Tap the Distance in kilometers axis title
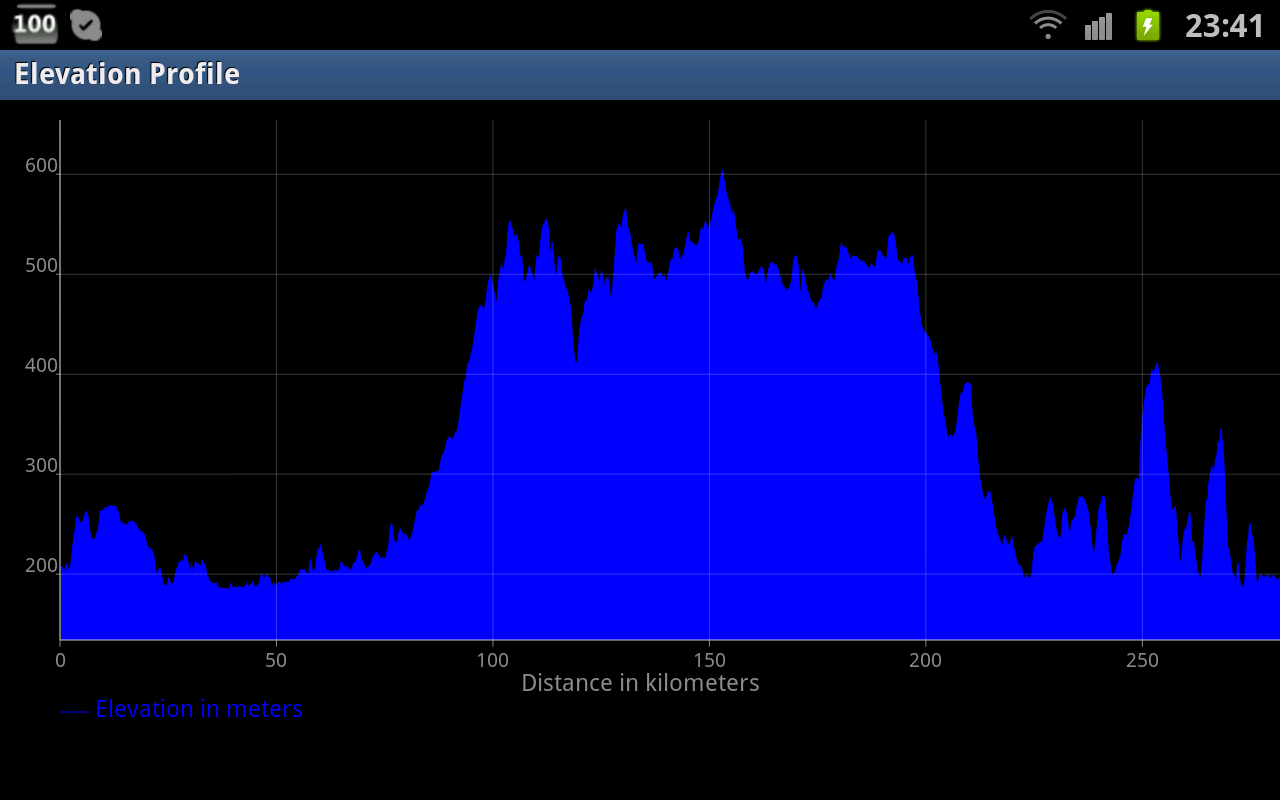Viewport: 1280px width, 800px height. [640, 683]
